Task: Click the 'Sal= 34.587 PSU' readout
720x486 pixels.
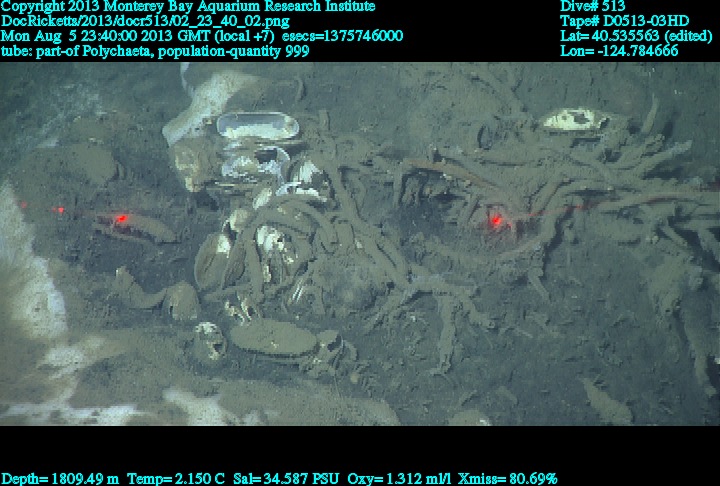Action: [x=287, y=479]
